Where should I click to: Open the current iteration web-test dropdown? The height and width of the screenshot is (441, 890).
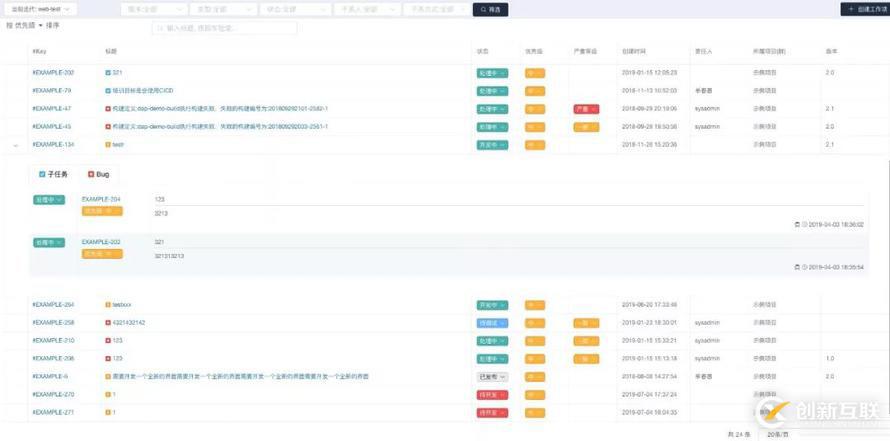tap(41, 9)
